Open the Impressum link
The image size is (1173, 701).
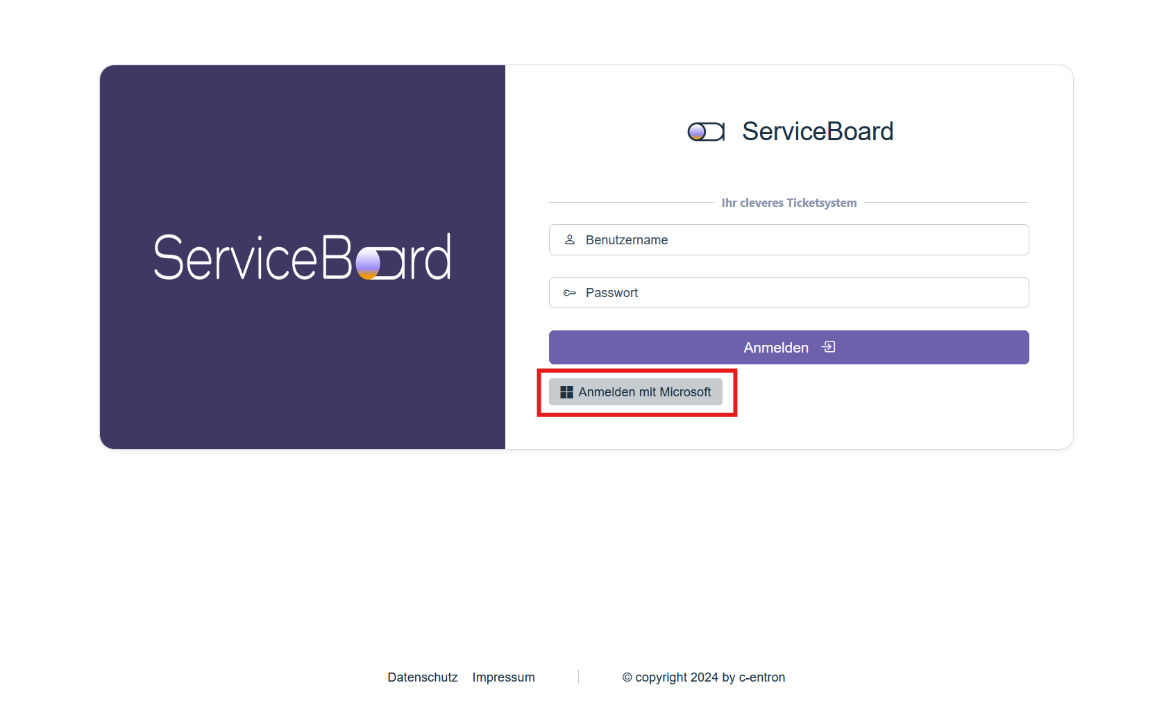503,677
